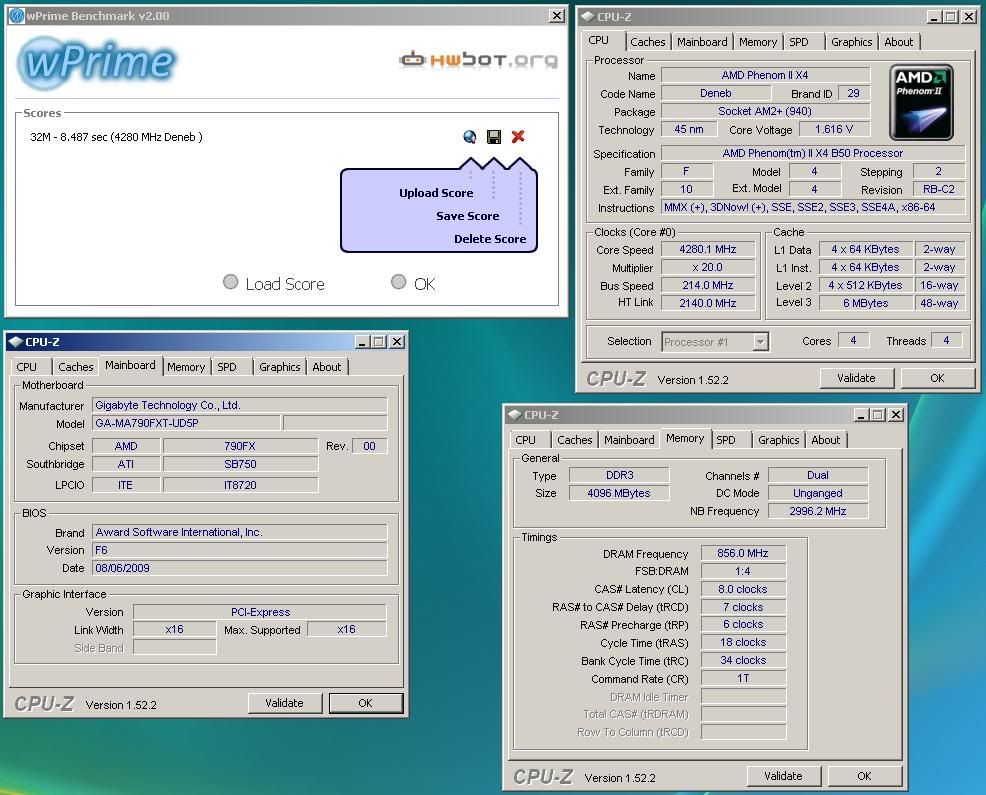Open the hwbot.org logo link

479,60
